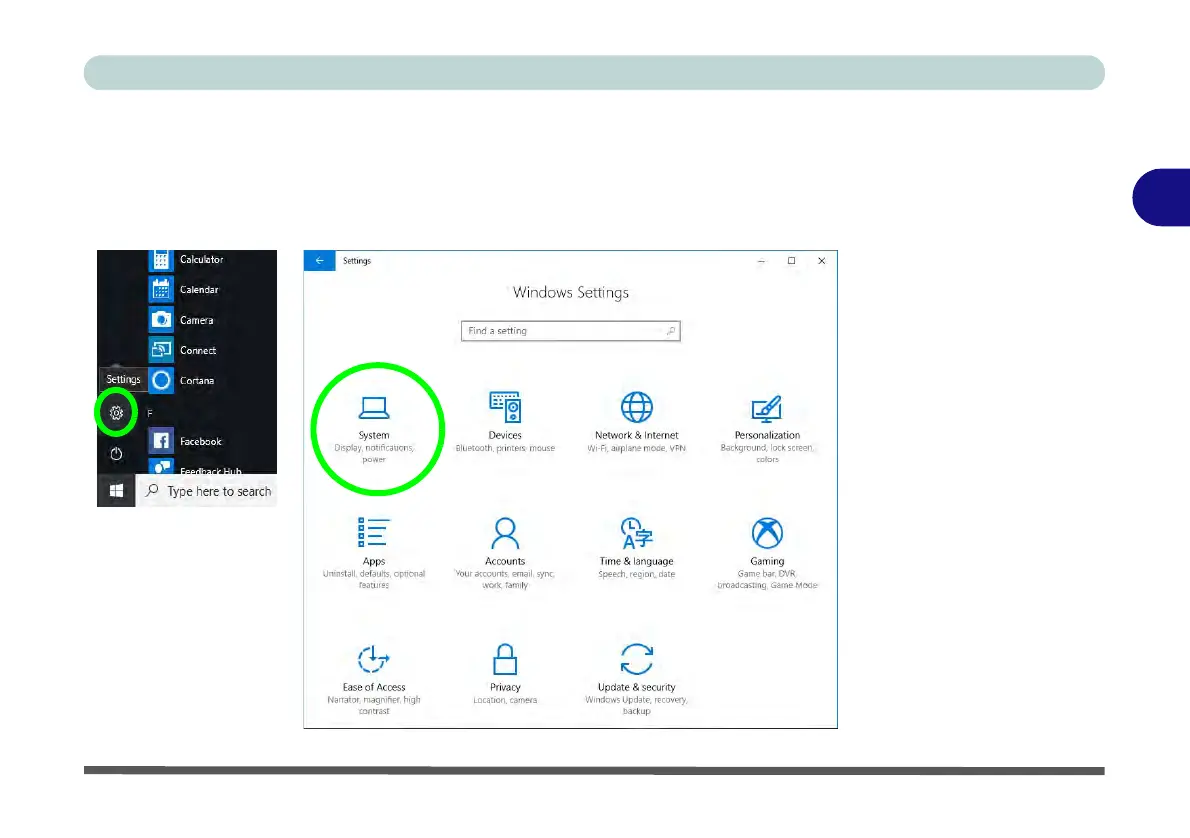Click the Camera label in app list
This screenshot has height=838, width=1190.
(x=197, y=320)
